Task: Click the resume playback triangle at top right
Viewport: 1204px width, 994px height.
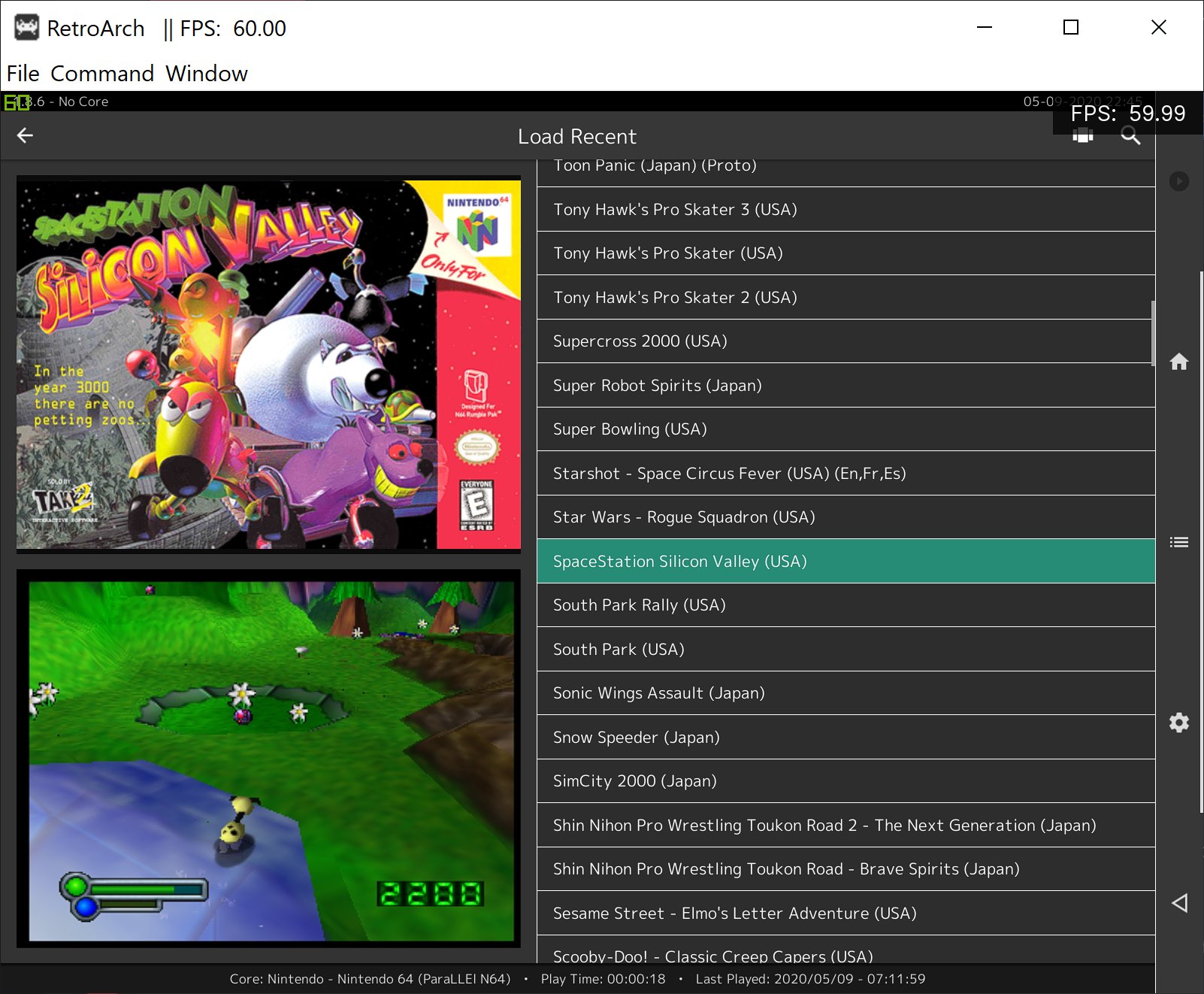Action: pos(1178,181)
